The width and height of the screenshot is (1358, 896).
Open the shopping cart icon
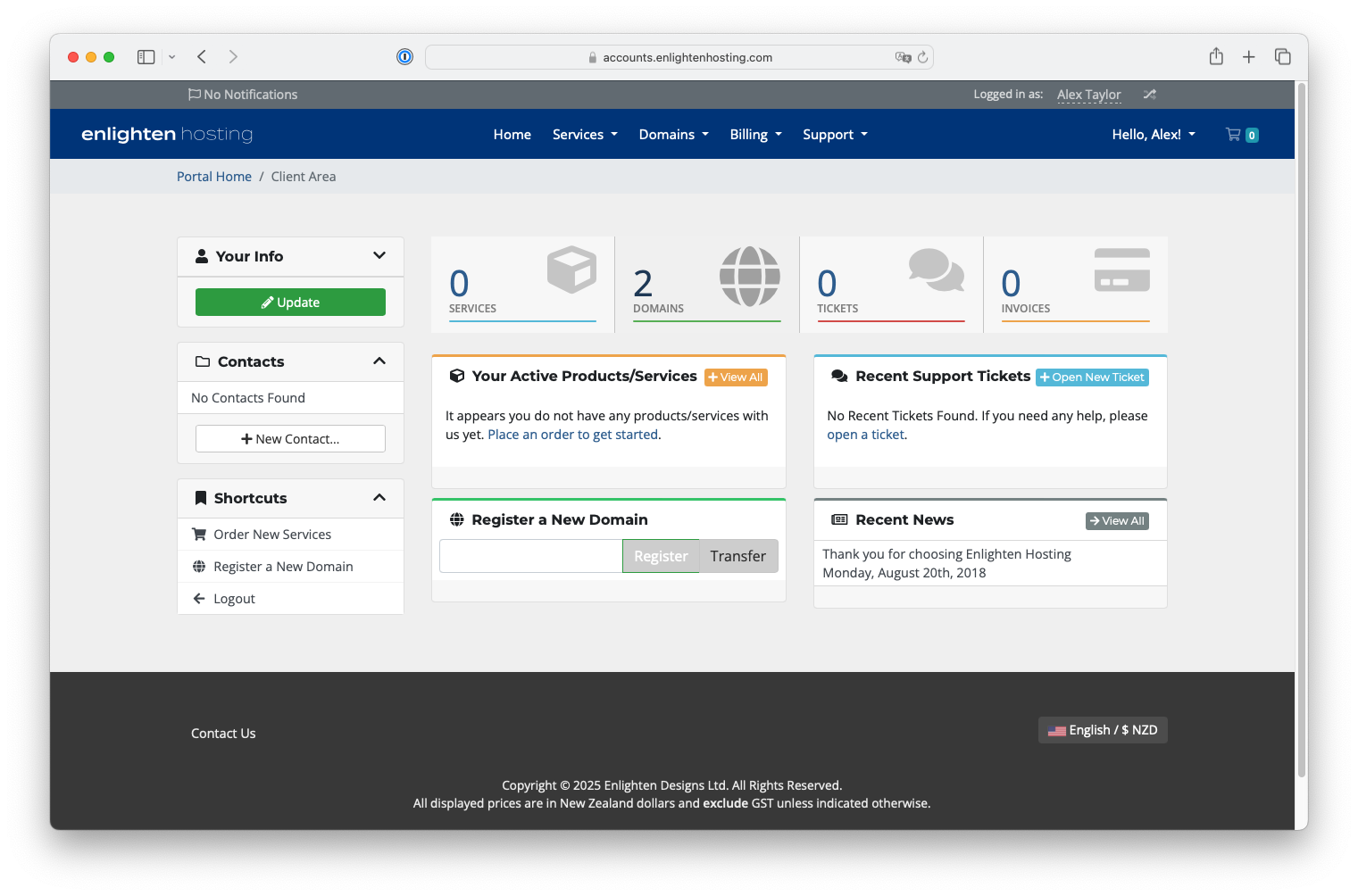click(x=1233, y=135)
